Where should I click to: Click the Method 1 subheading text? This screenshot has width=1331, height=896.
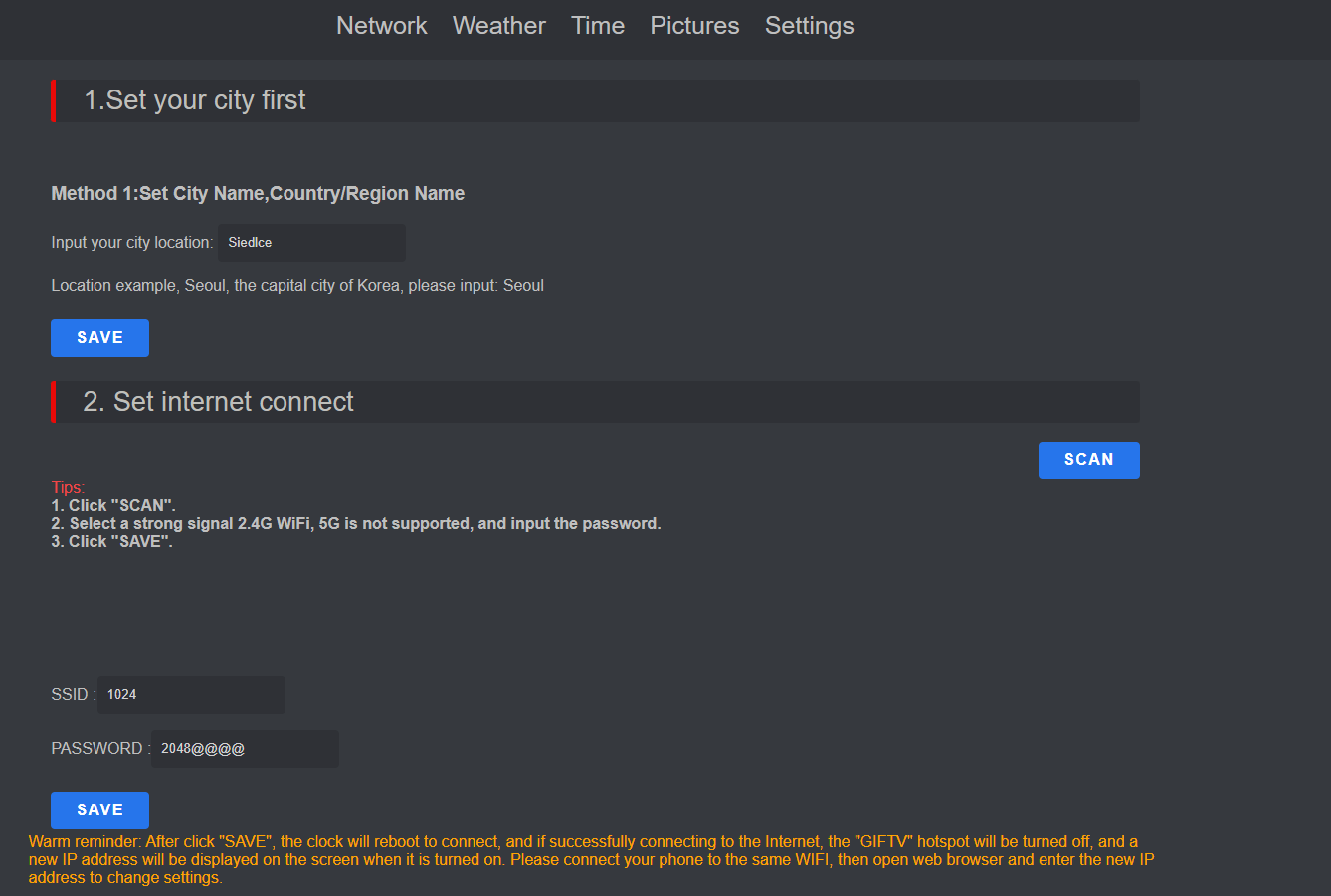click(x=258, y=194)
